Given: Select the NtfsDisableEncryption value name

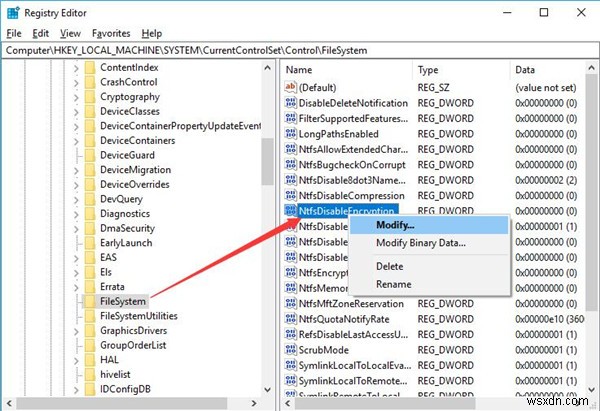Looking at the screenshot, I should 347,210.
